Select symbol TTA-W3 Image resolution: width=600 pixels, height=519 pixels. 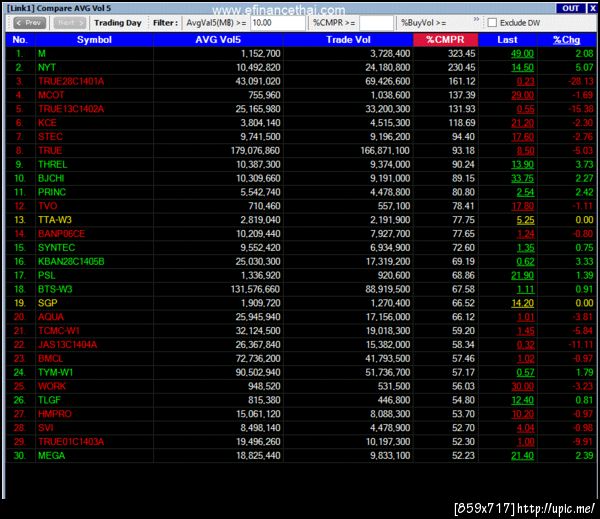click(x=55, y=220)
